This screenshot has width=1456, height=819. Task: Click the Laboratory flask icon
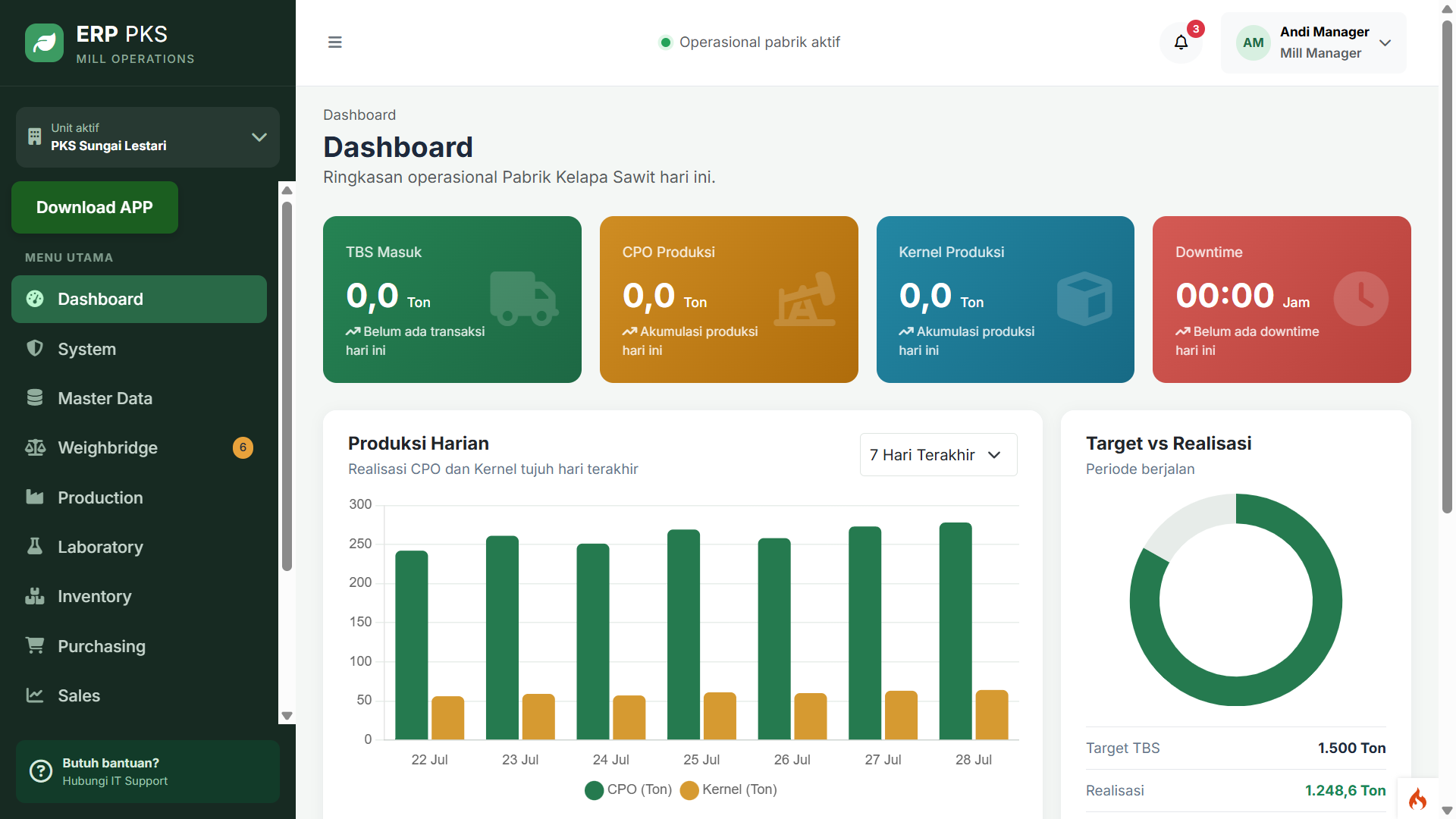tap(35, 547)
